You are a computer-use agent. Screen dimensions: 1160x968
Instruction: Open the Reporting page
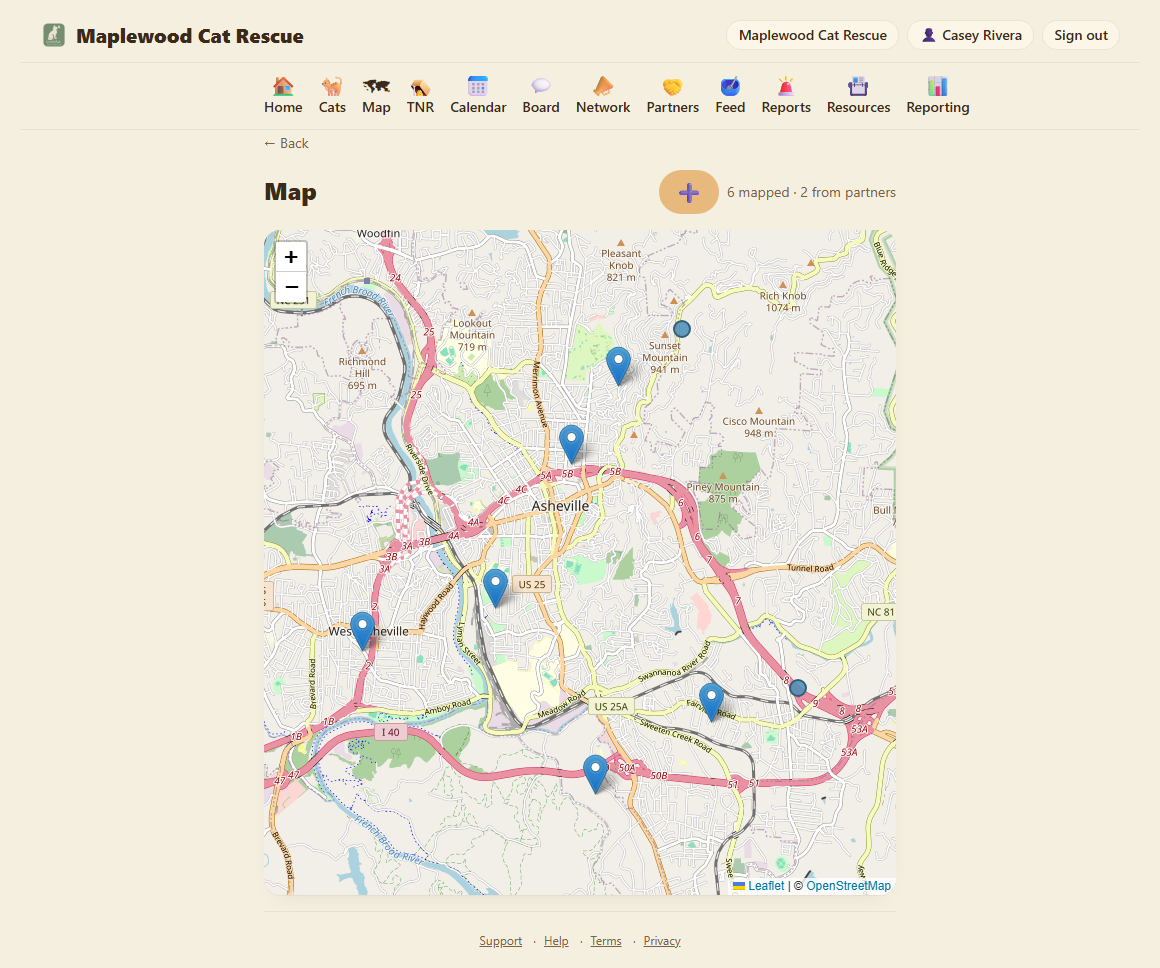[937, 95]
